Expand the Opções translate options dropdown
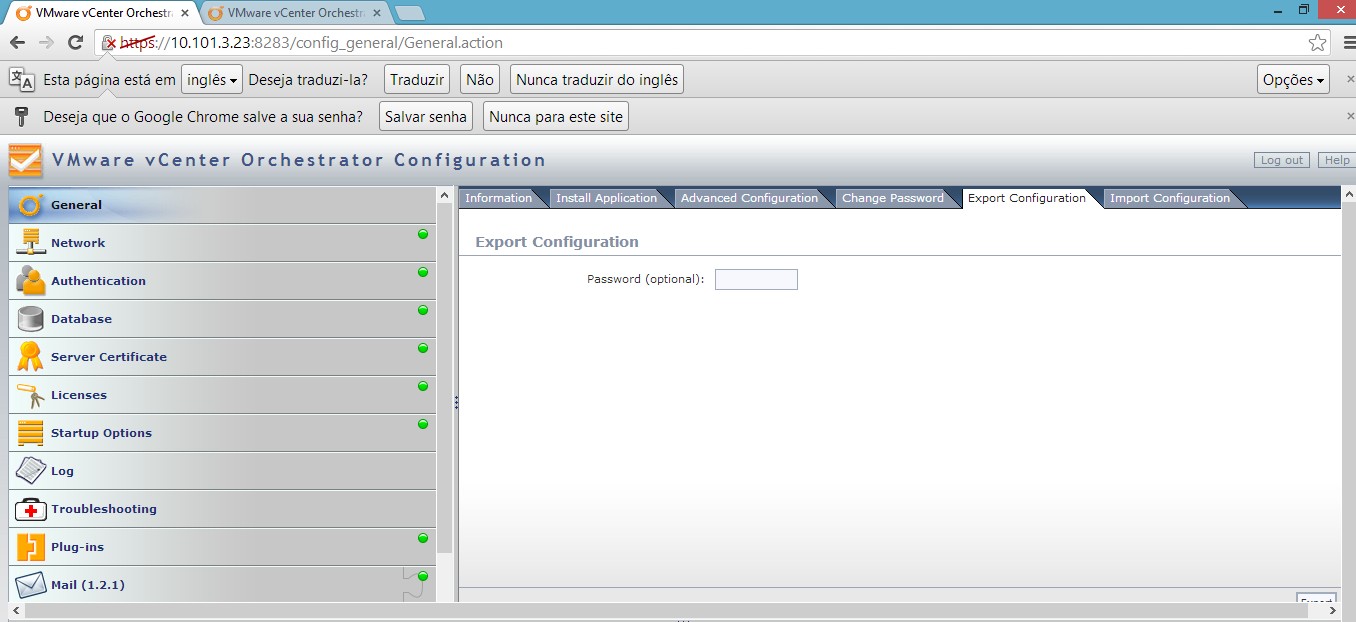This screenshot has width=1356, height=622. tap(1293, 80)
